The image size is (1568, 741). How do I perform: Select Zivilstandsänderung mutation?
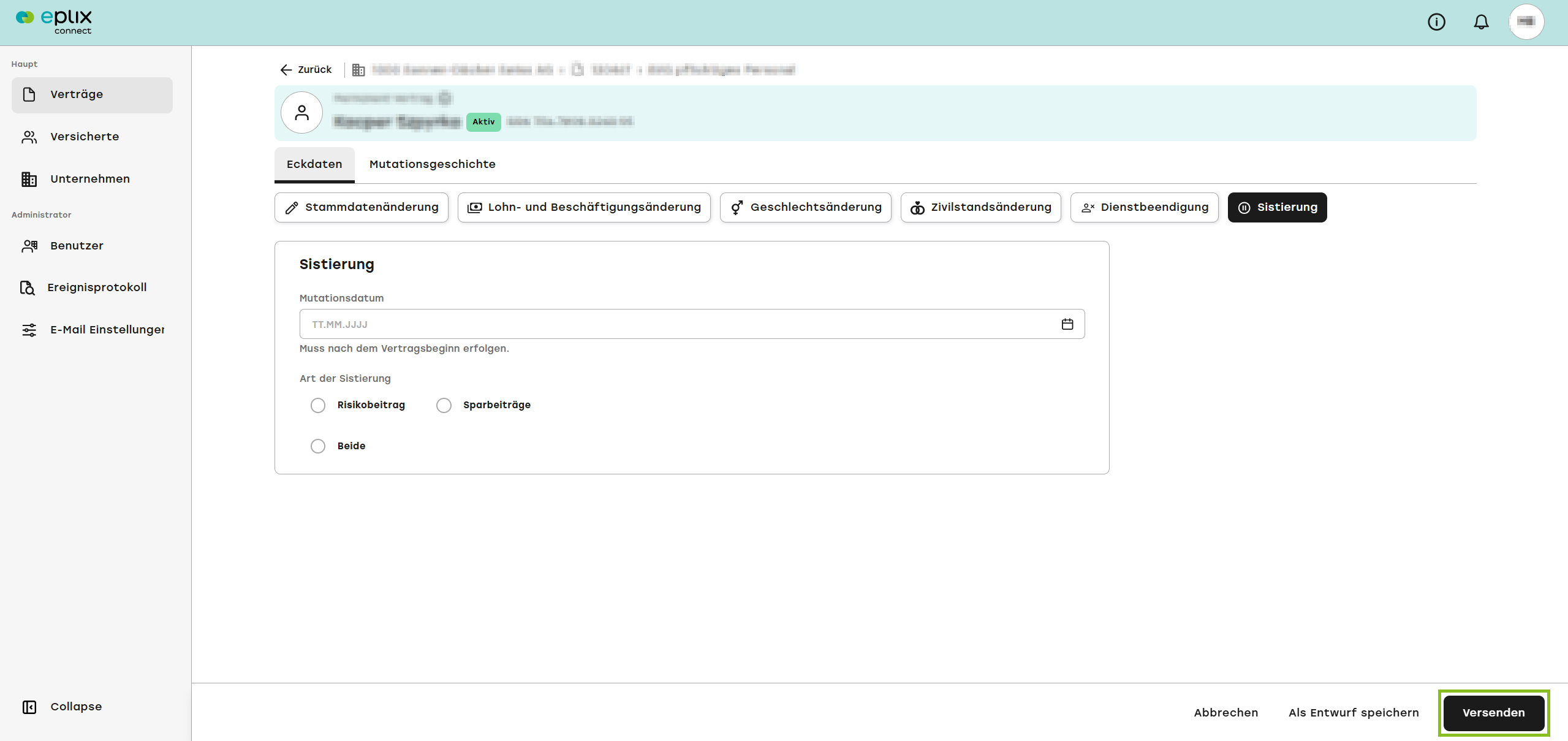coord(980,207)
